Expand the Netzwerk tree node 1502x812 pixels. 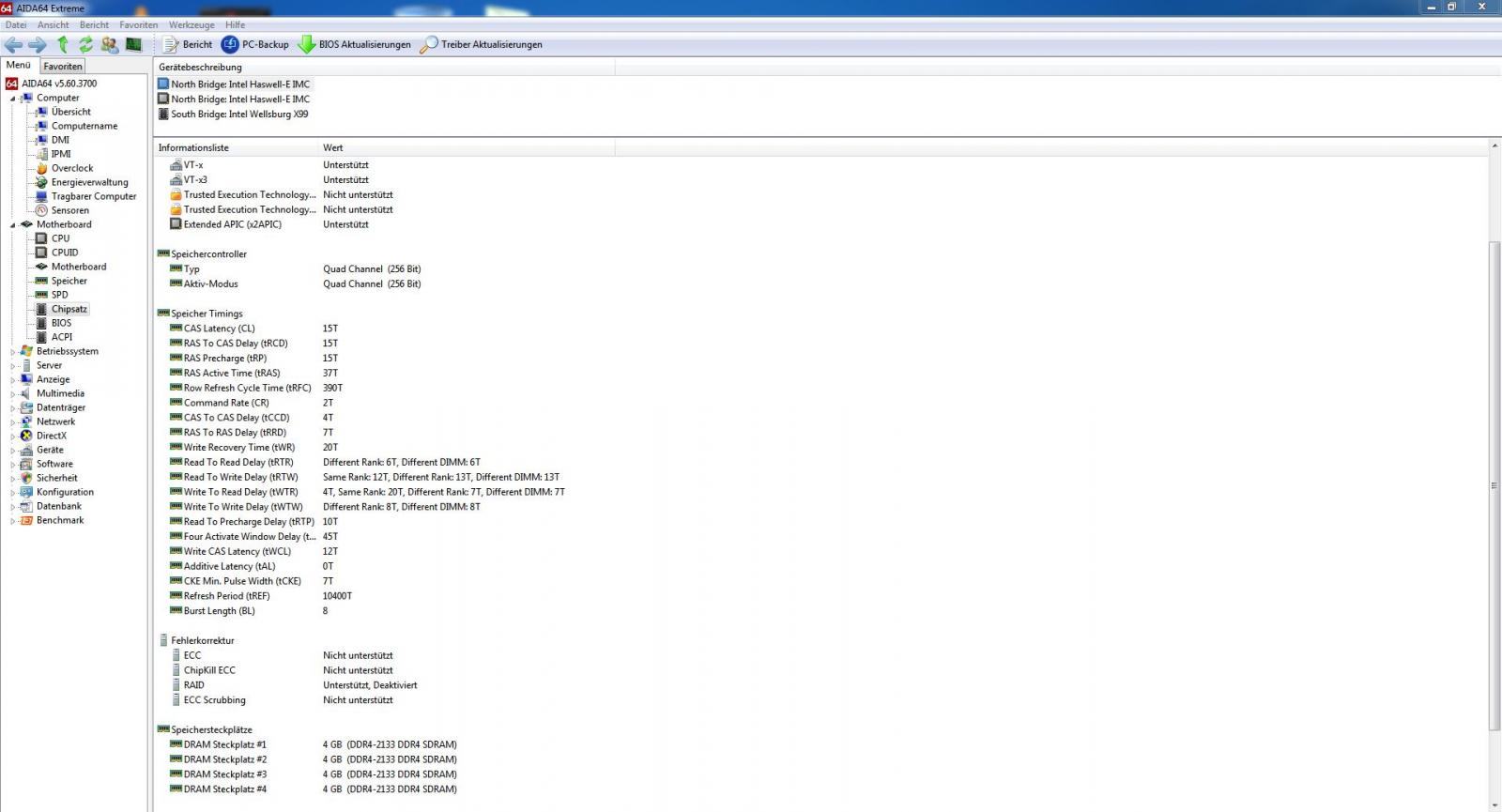[x=13, y=421]
